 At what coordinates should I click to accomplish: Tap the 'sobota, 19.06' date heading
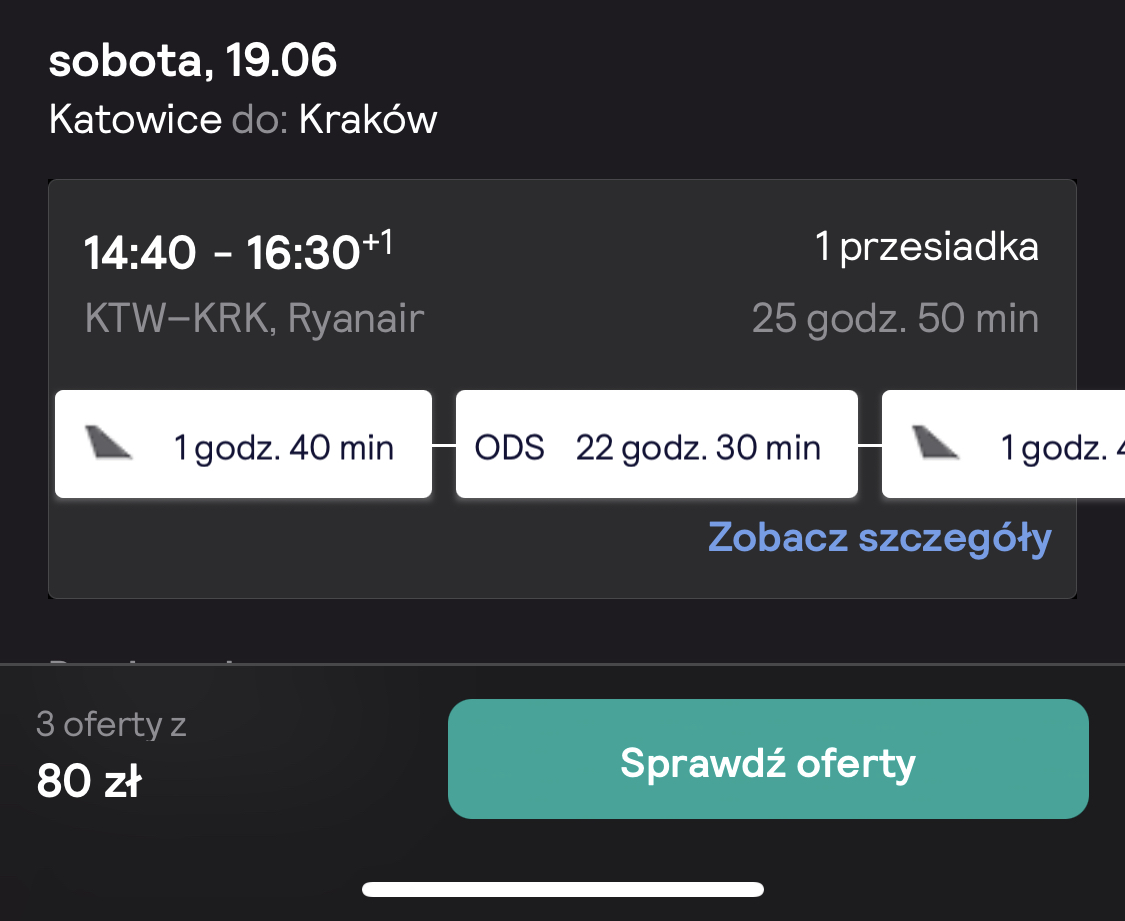(x=192, y=60)
